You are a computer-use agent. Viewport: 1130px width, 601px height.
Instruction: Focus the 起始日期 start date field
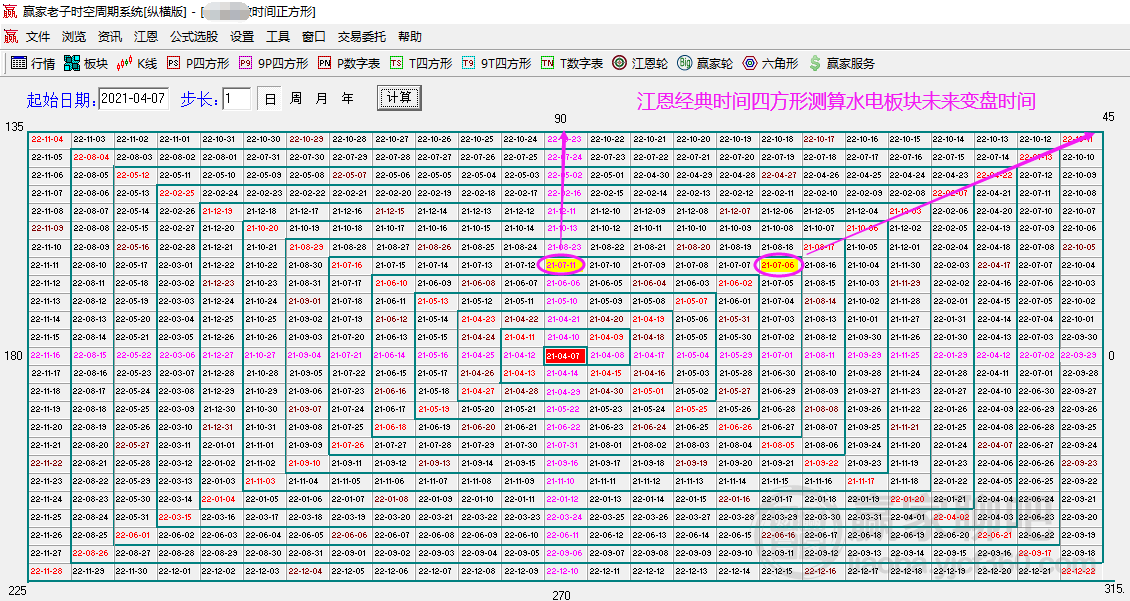point(133,99)
